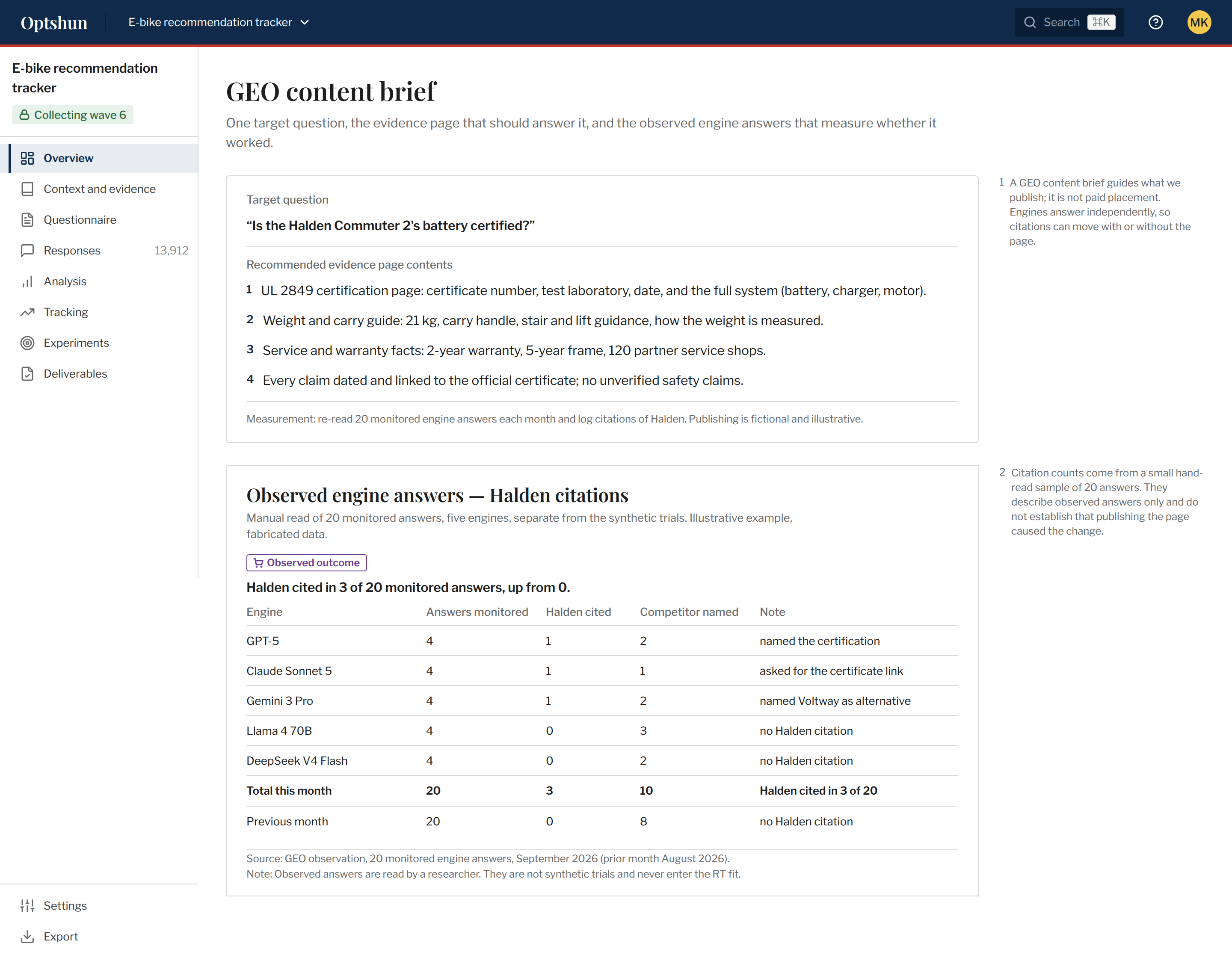
Task: Open Settings from sidebar
Action: 99,905
